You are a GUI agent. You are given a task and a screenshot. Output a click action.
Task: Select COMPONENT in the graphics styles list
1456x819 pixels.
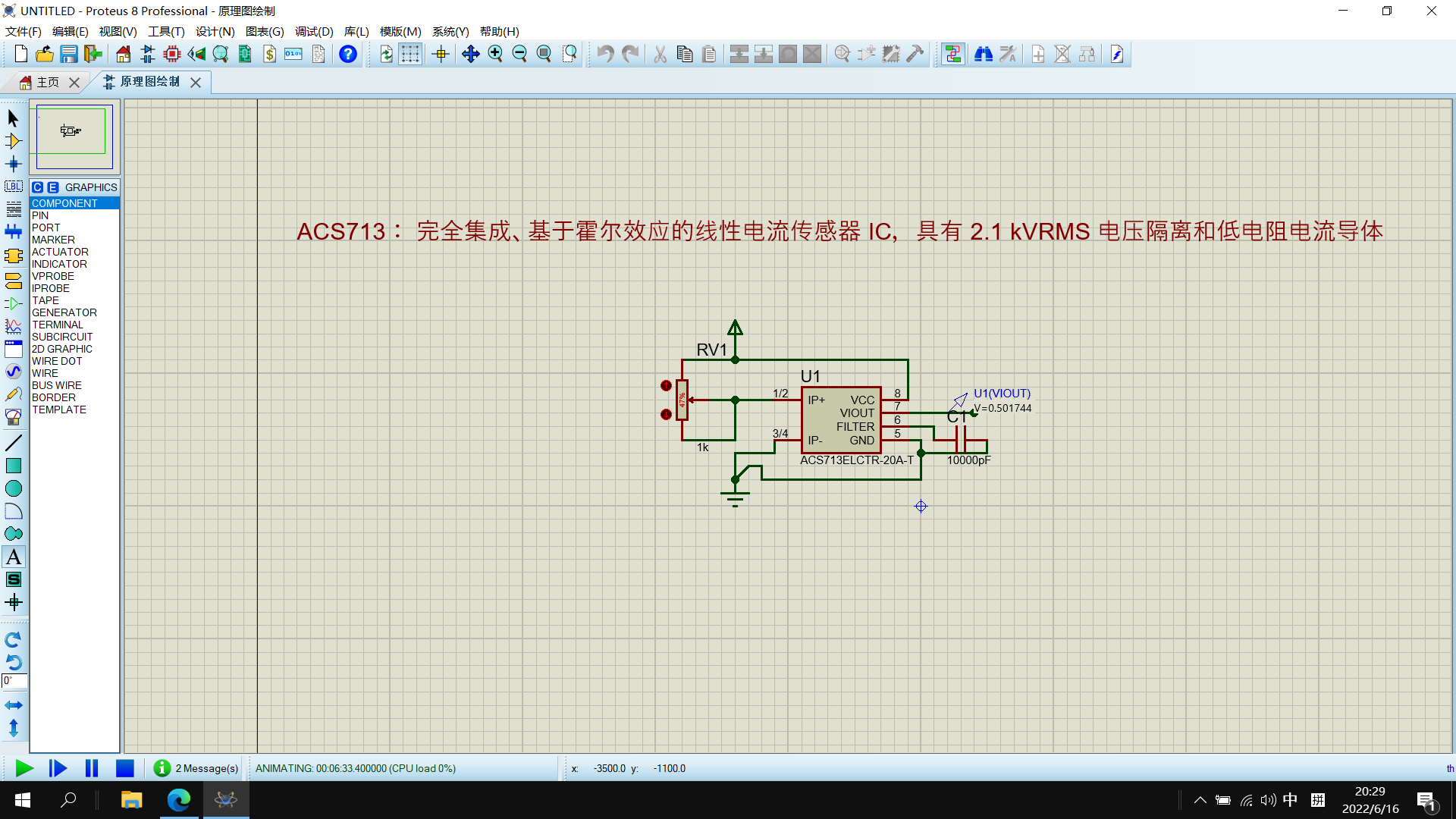pyautogui.click(x=74, y=203)
